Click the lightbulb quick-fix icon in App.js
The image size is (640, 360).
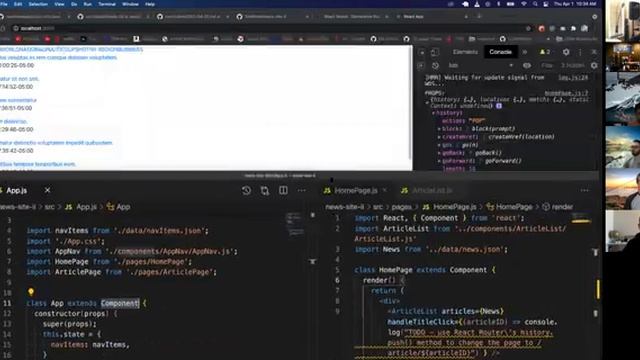click(x=31, y=292)
